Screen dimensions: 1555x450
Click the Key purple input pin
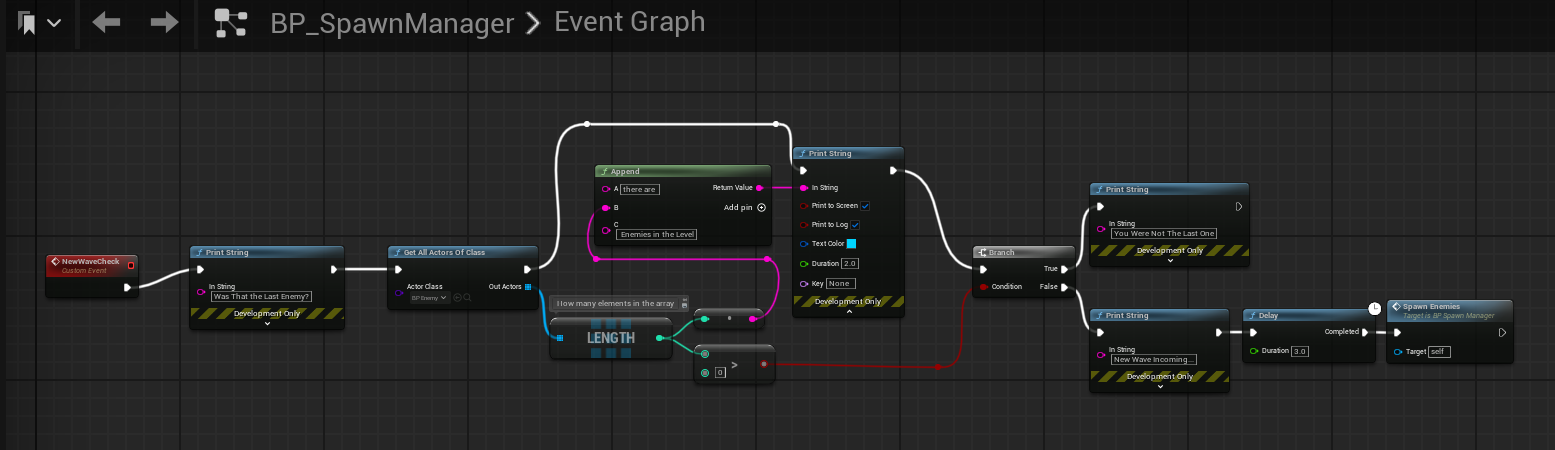[x=803, y=283]
